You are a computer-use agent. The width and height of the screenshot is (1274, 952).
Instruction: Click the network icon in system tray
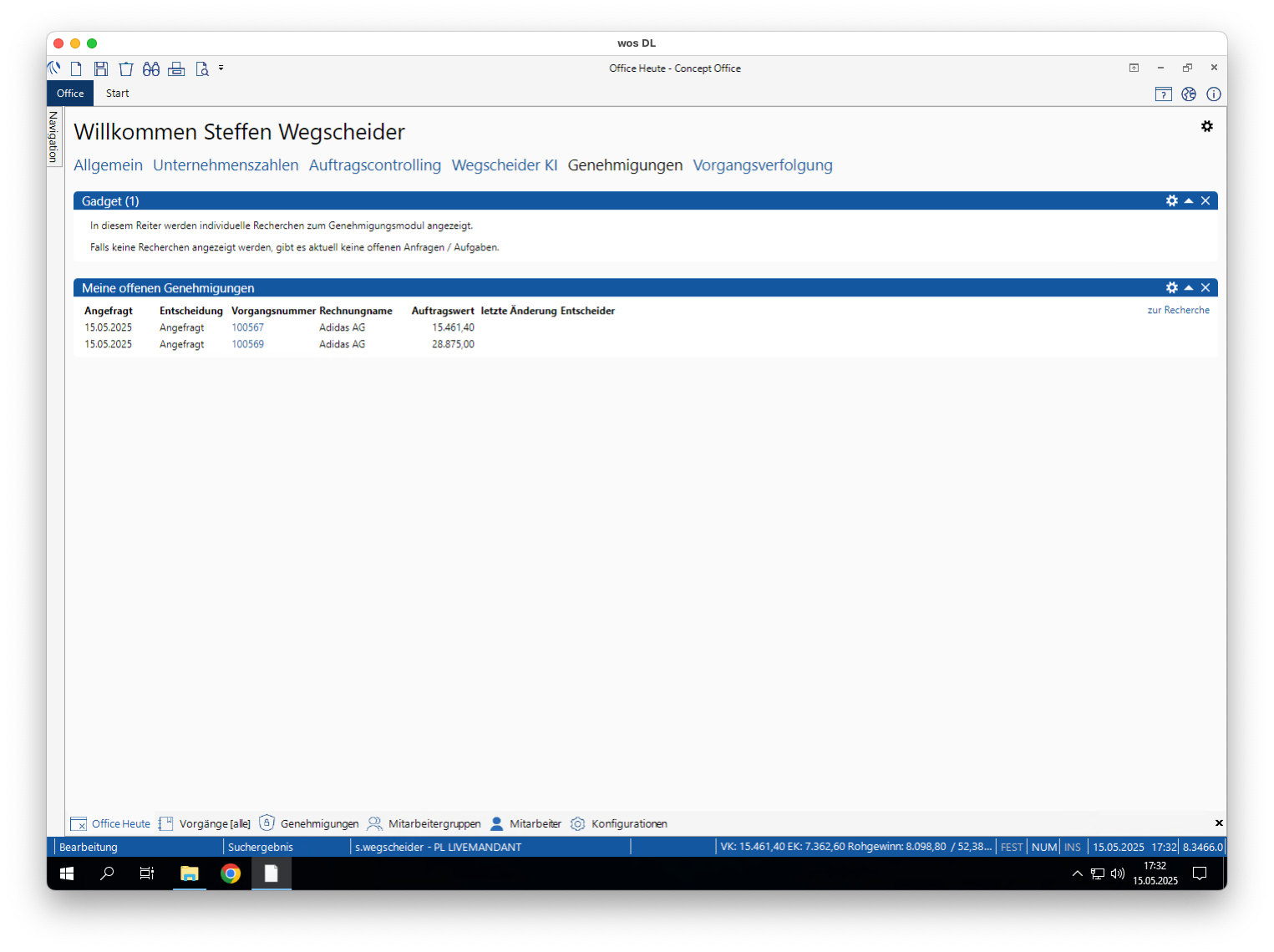click(x=1098, y=874)
